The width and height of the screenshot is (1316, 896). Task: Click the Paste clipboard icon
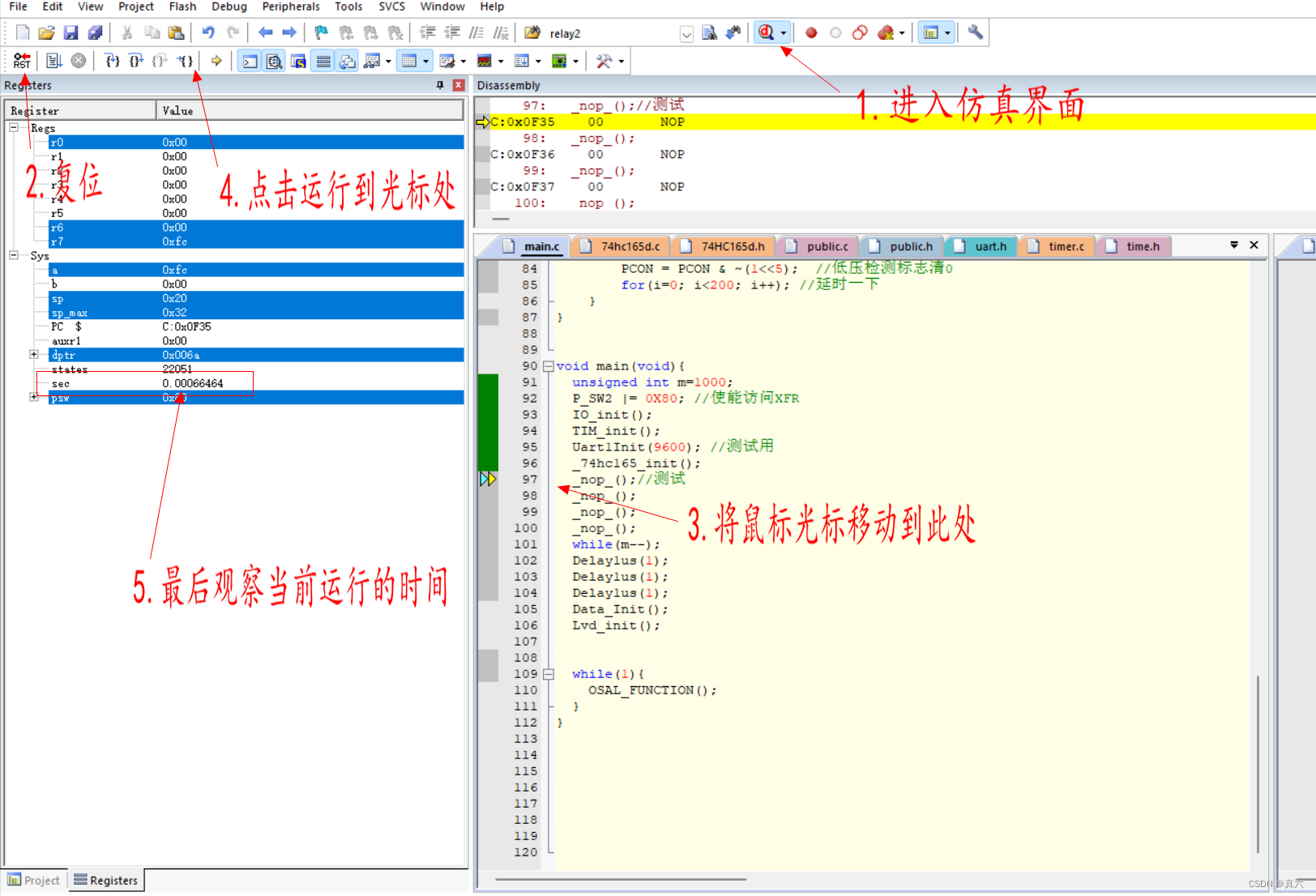tap(176, 32)
